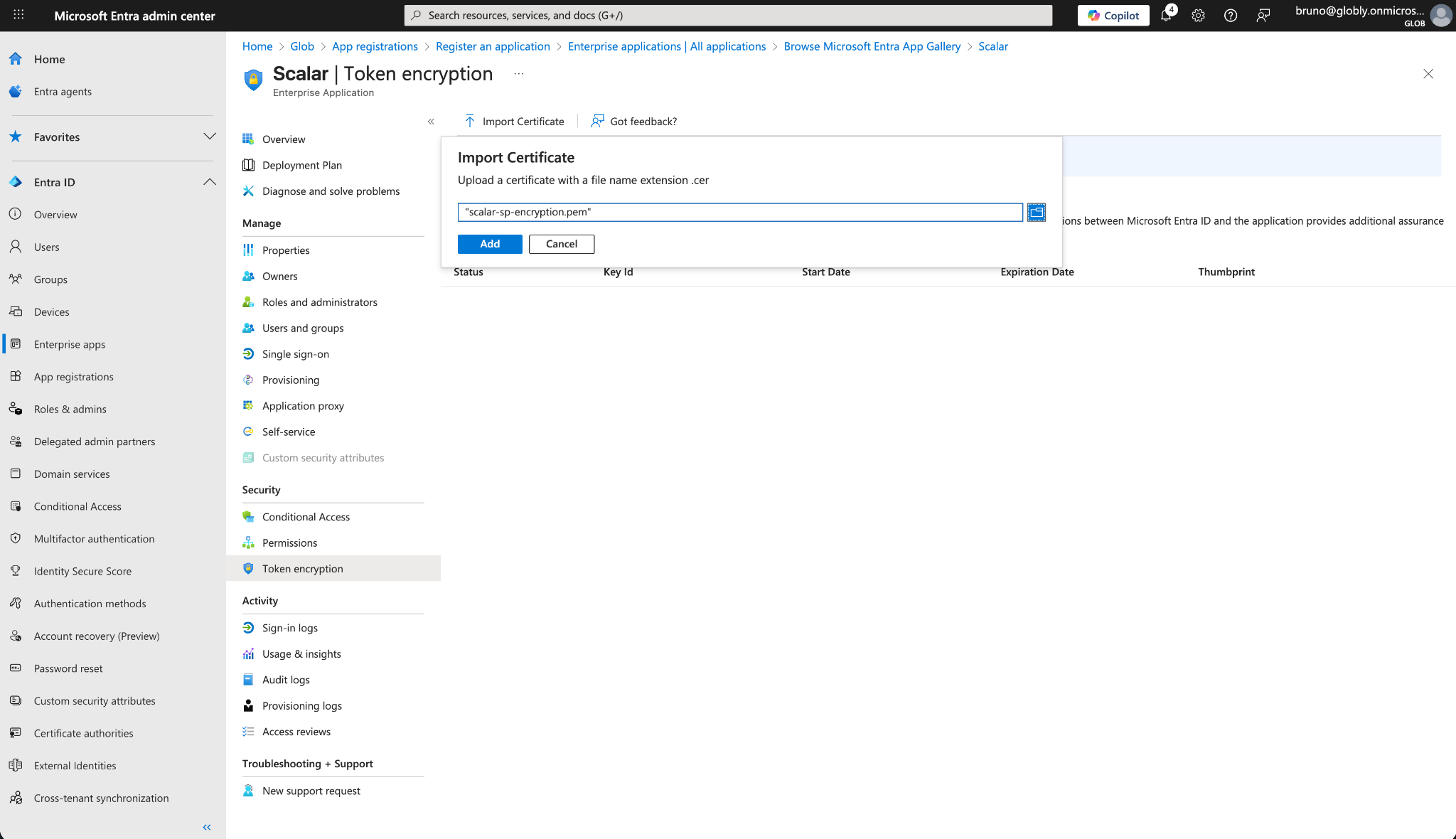
Task: Collapse the resource menu with double chevron
Action: point(431,122)
